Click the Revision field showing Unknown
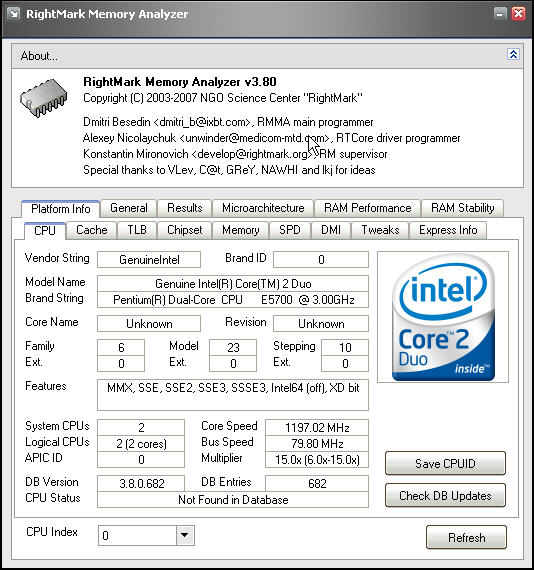This screenshot has width=534, height=570. pyautogui.click(x=321, y=324)
